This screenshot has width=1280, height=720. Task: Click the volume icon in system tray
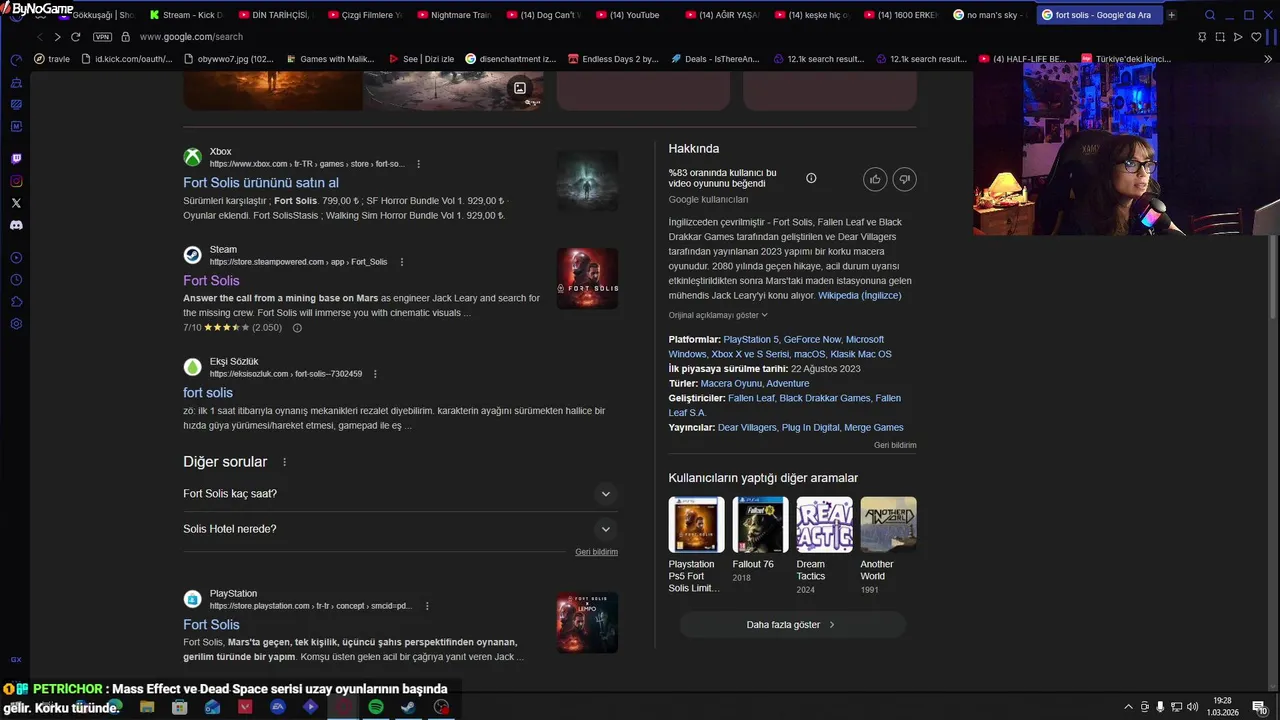point(1192,707)
